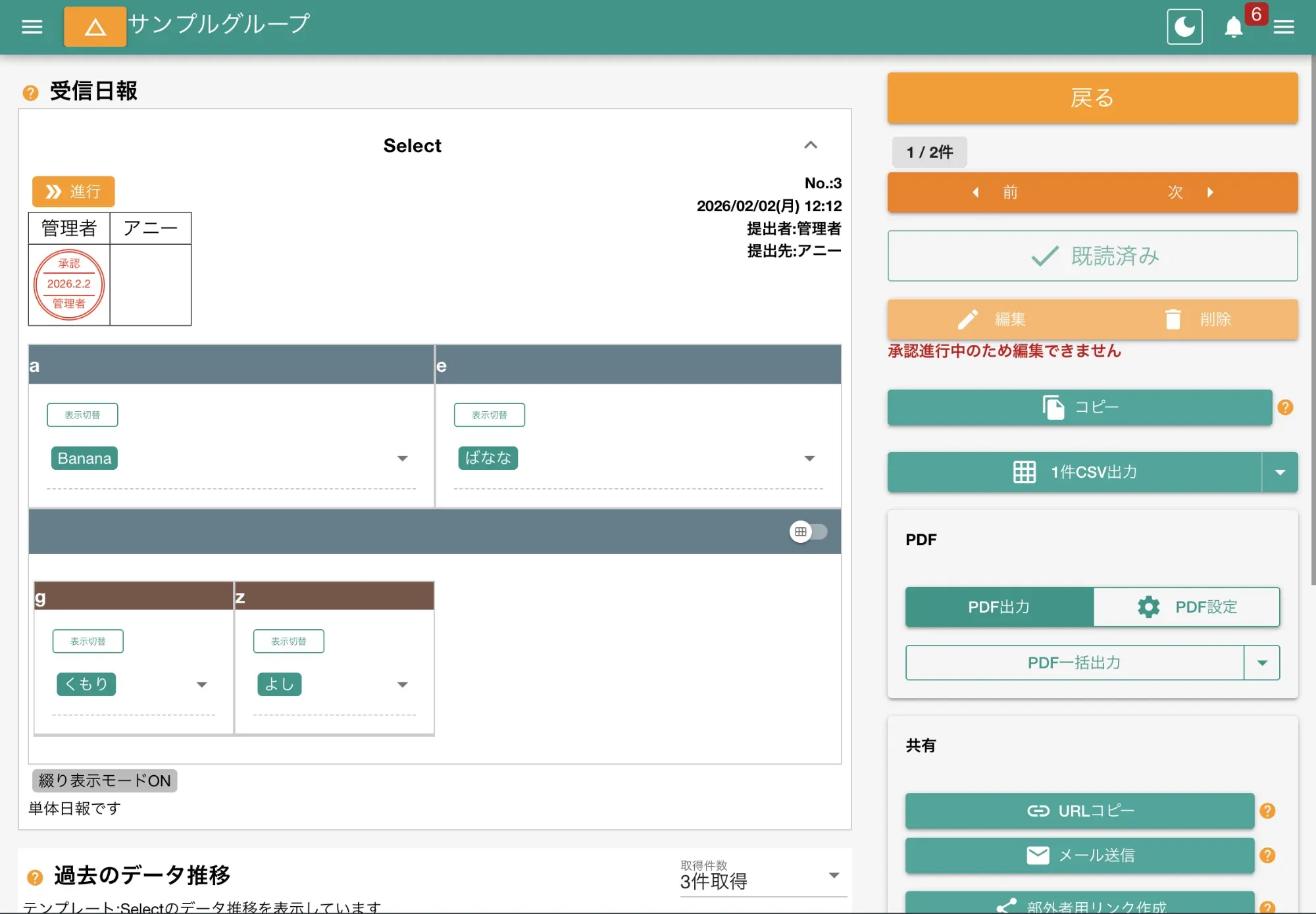This screenshot has height=914, width=1316.
Task: Toggle 表示切替 in column z
Action: pyautogui.click(x=288, y=641)
